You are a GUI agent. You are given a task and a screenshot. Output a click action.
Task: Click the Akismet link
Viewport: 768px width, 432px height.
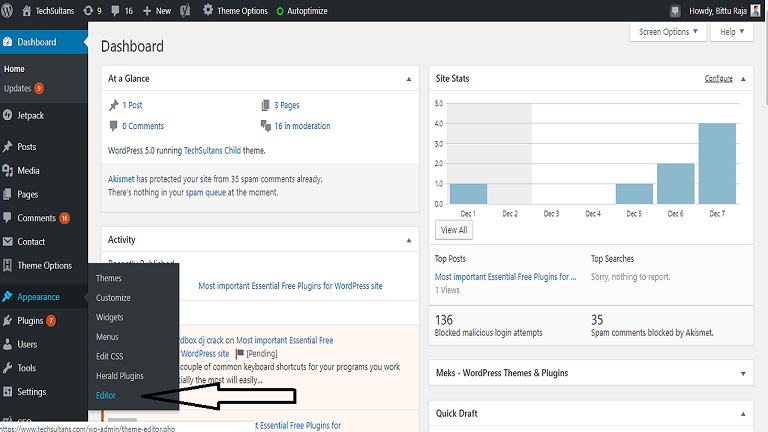121,179
